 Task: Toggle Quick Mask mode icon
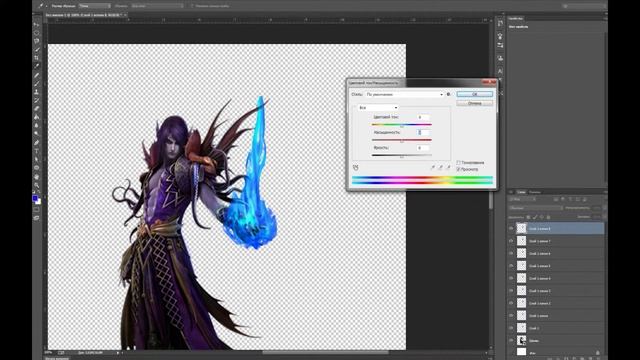[x=36, y=210]
